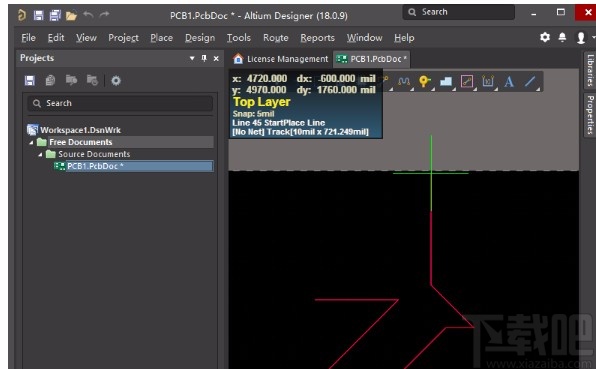596x369 pixels.
Task: Select the Place Line tool icon
Action: pyautogui.click(x=530, y=81)
